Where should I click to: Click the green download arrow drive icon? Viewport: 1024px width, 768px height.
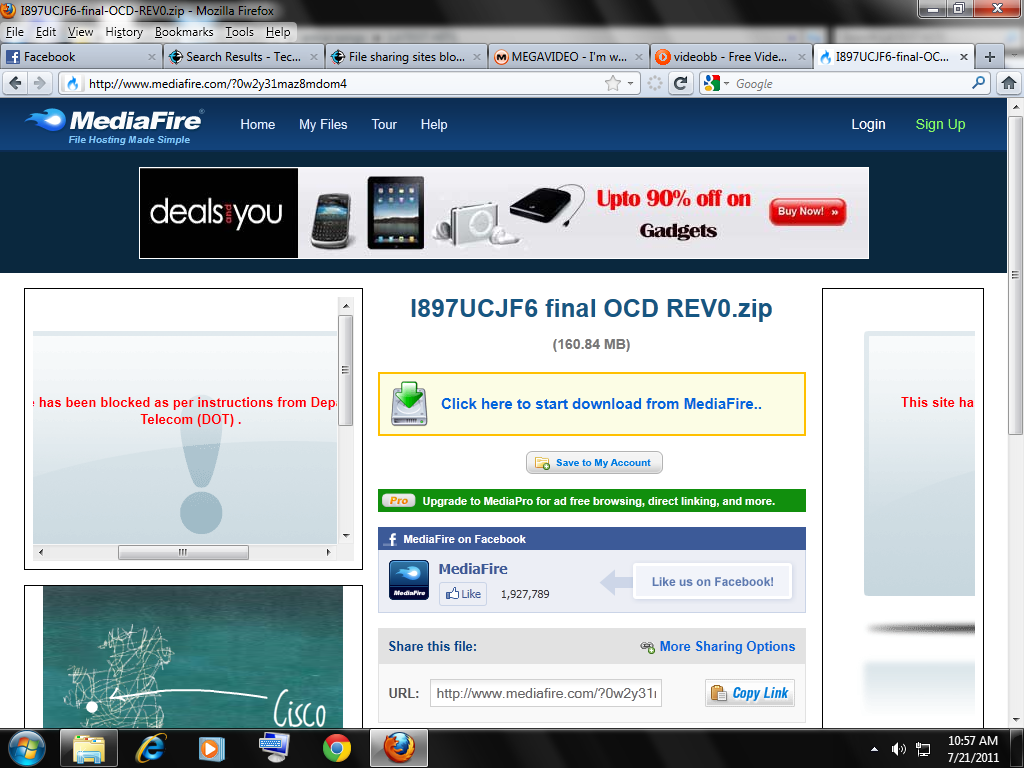pos(409,404)
